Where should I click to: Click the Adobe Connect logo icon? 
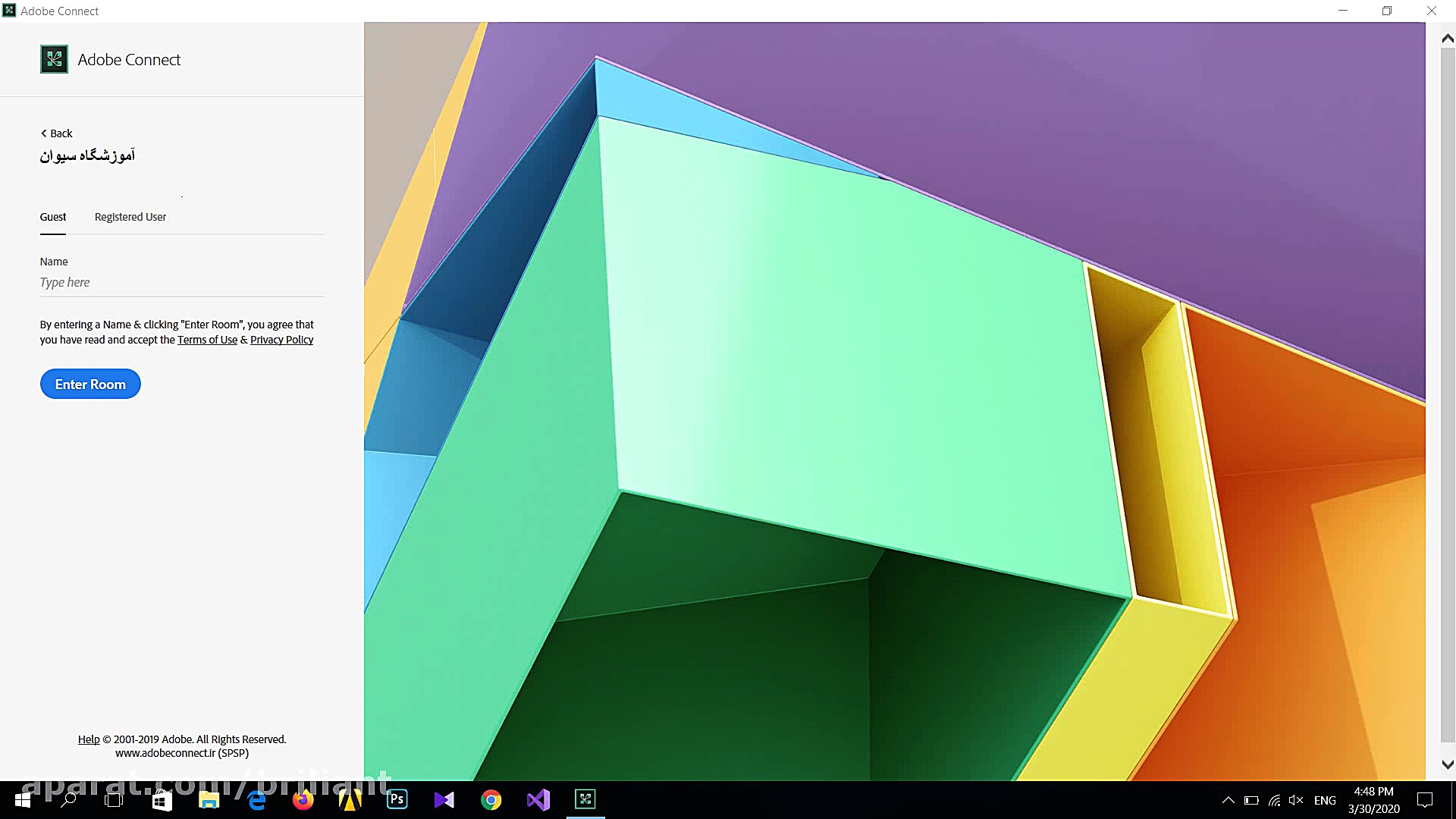(54, 59)
